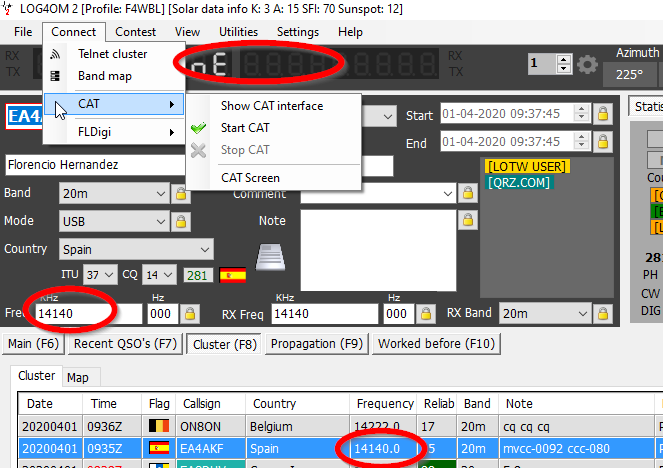
Task: Click the [LOTW USER] yellow label
Action: 527,167
